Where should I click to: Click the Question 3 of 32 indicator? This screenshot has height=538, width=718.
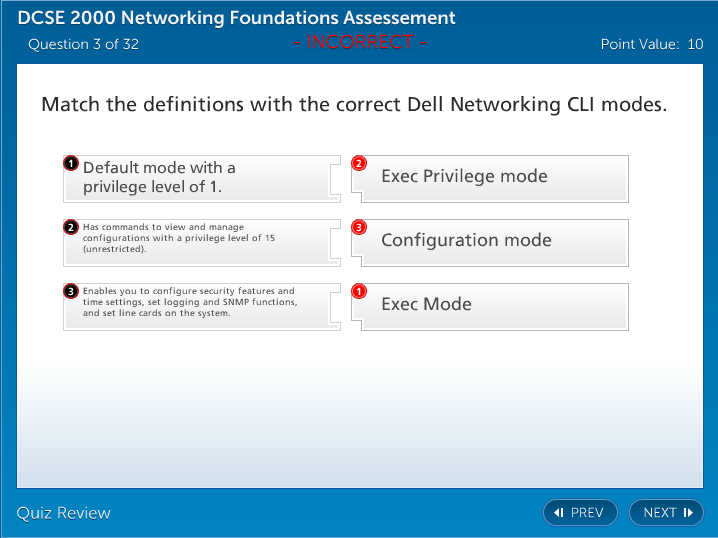point(83,44)
